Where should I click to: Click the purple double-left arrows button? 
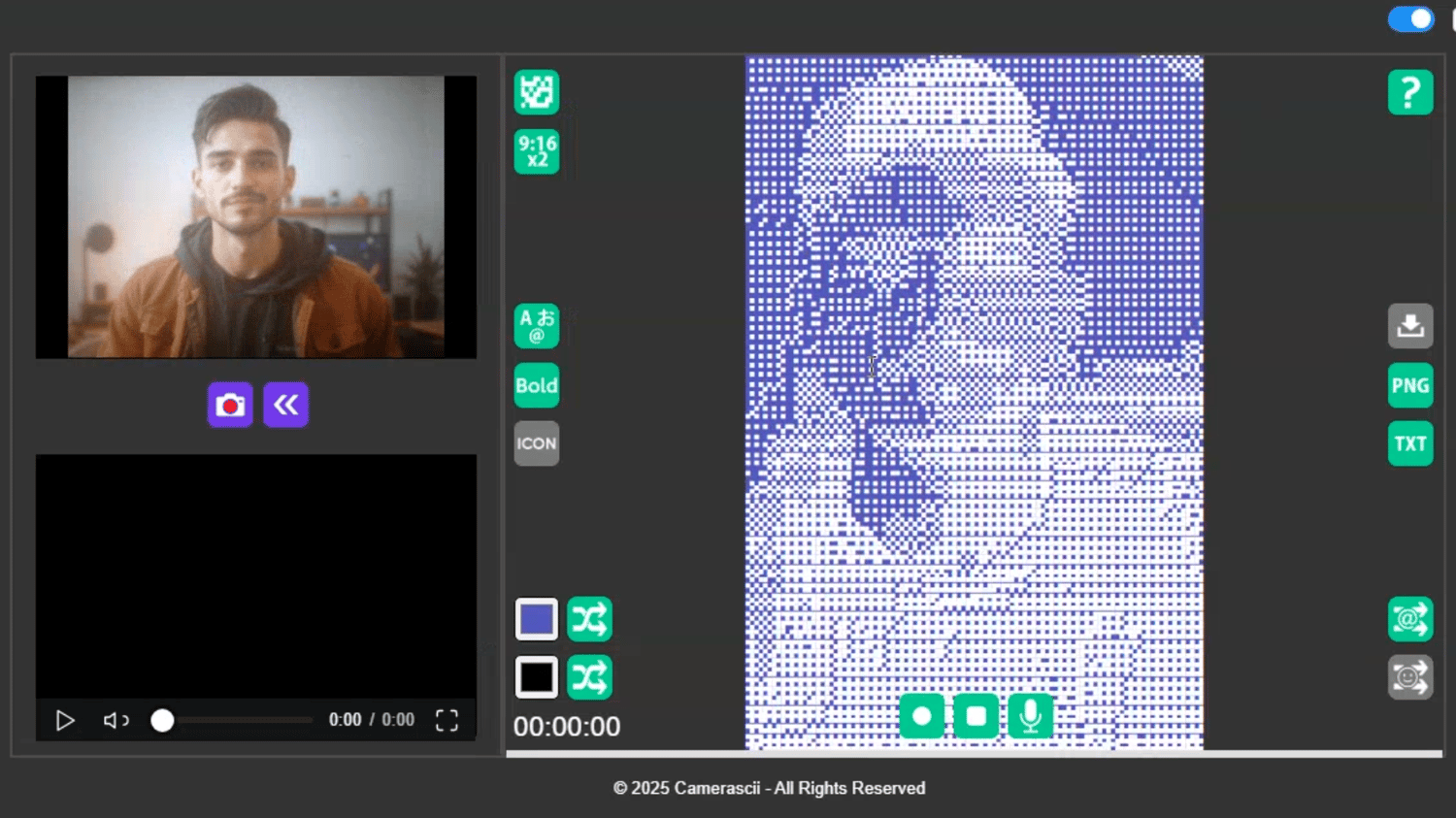286,405
